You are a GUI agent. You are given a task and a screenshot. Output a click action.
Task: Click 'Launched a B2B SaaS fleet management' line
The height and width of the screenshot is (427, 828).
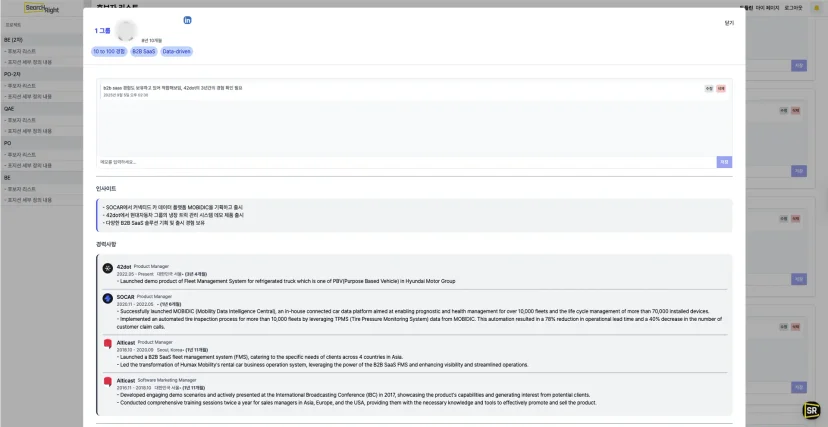[x=260, y=357]
